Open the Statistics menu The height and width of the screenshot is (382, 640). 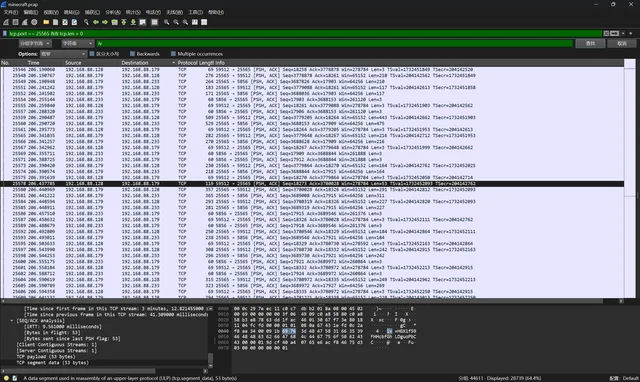click(x=133, y=12)
